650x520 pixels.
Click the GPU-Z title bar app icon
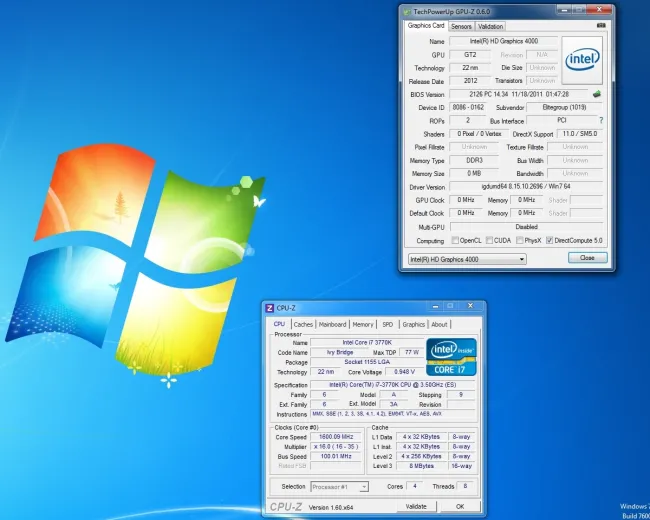pyautogui.click(x=407, y=12)
